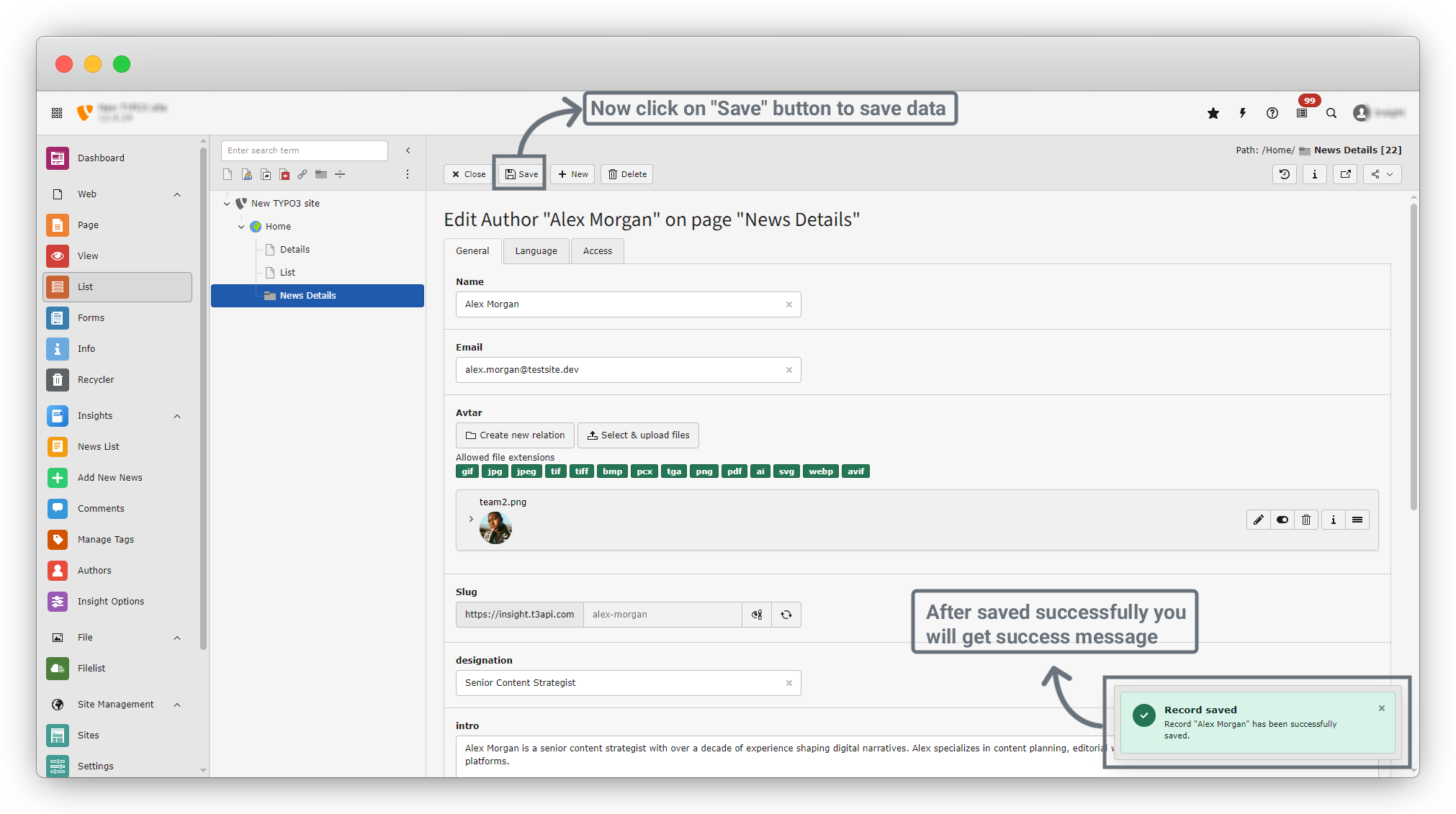
Task: Recalculate the slug with refresh icon
Action: pos(786,615)
